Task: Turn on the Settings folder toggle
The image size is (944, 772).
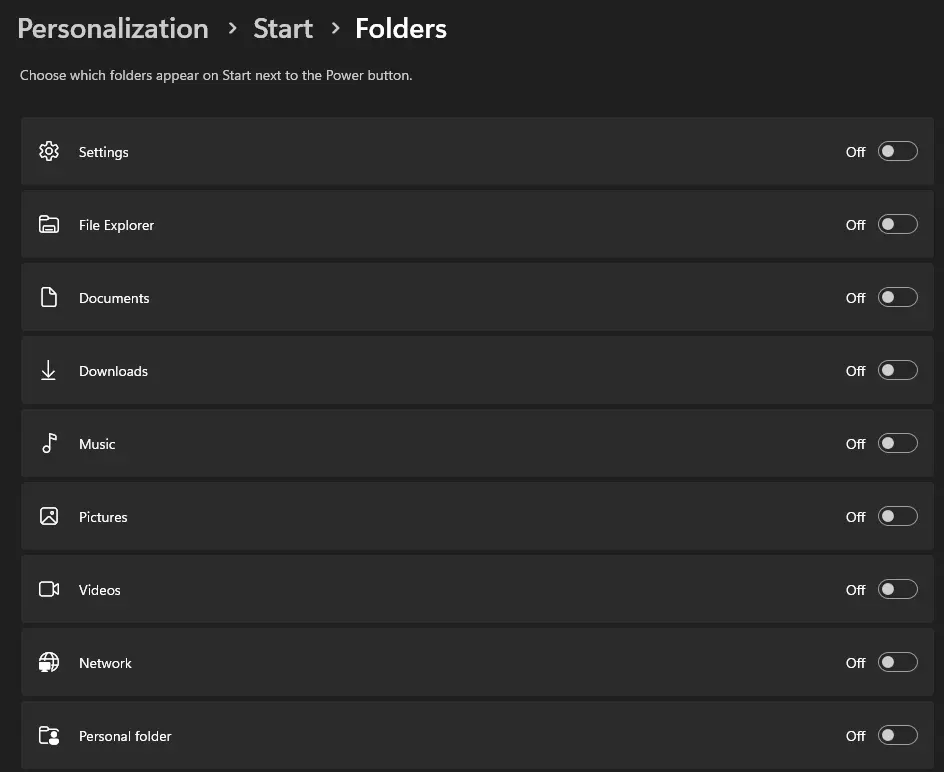Action: click(897, 151)
